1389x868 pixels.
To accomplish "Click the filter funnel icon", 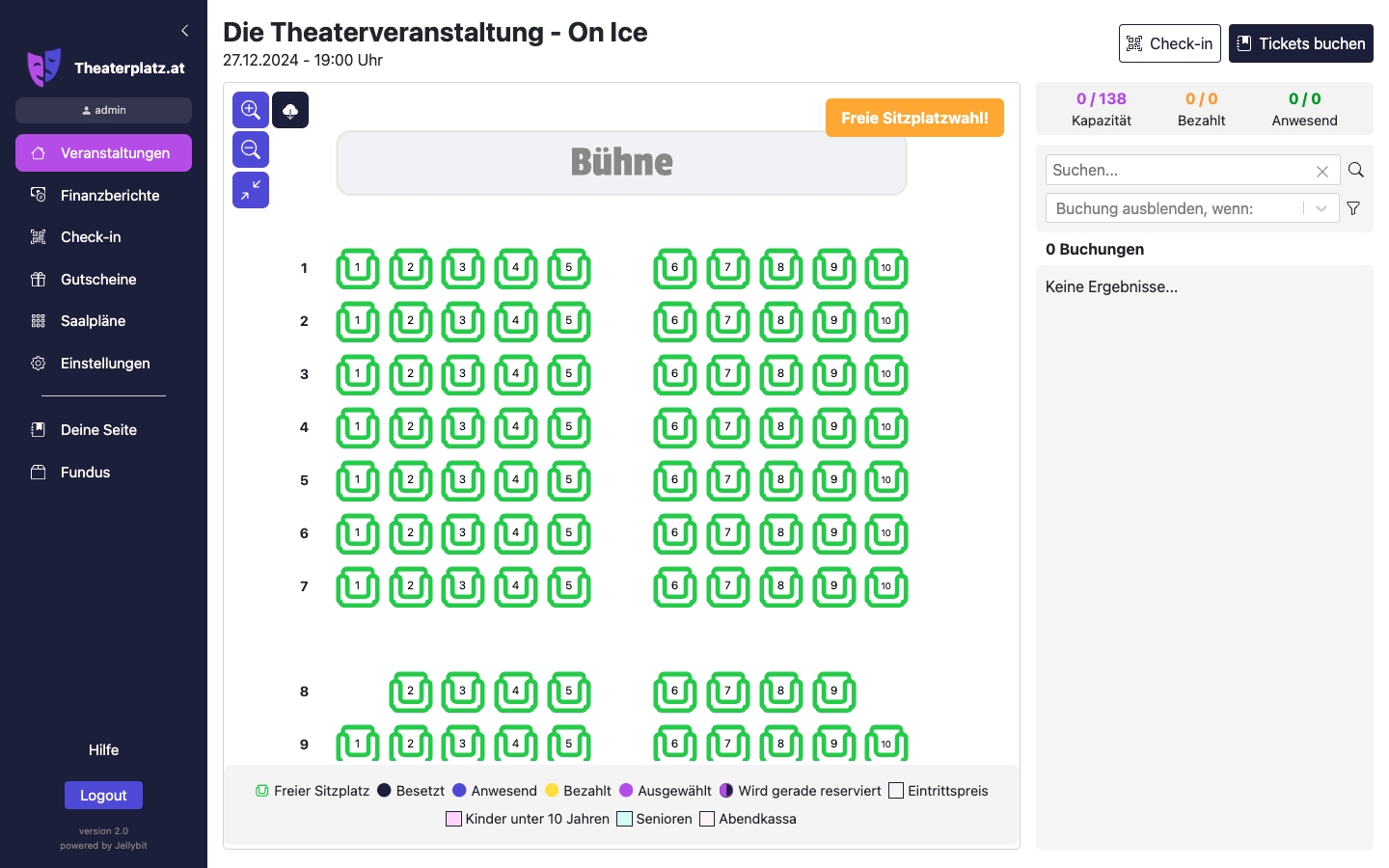I will [1353, 208].
